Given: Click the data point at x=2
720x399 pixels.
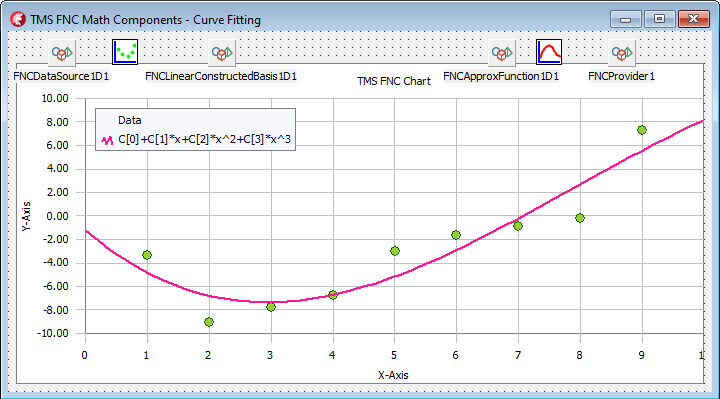Looking at the screenshot, I should (209, 322).
